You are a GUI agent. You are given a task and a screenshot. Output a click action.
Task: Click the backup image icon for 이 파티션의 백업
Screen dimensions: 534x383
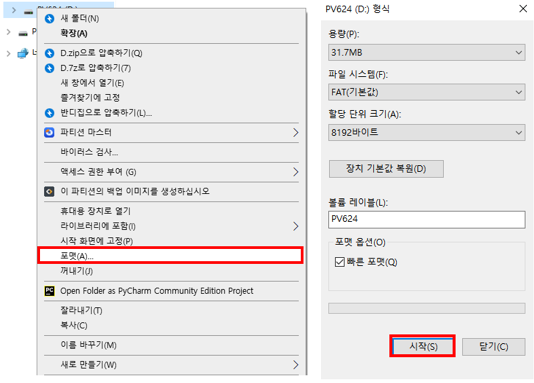[x=49, y=191]
